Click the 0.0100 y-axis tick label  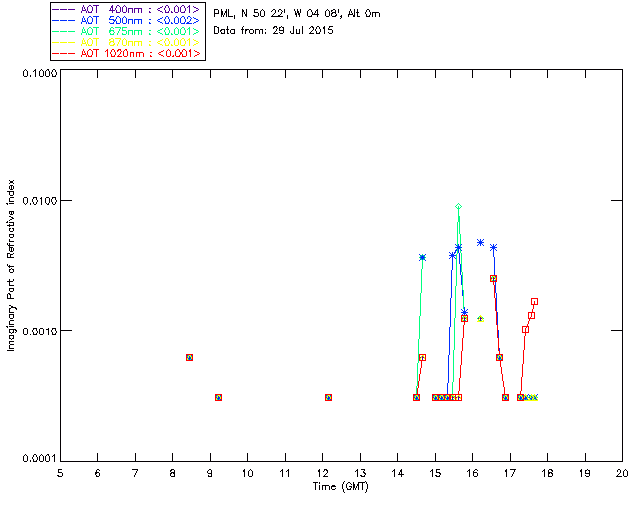point(39,200)
